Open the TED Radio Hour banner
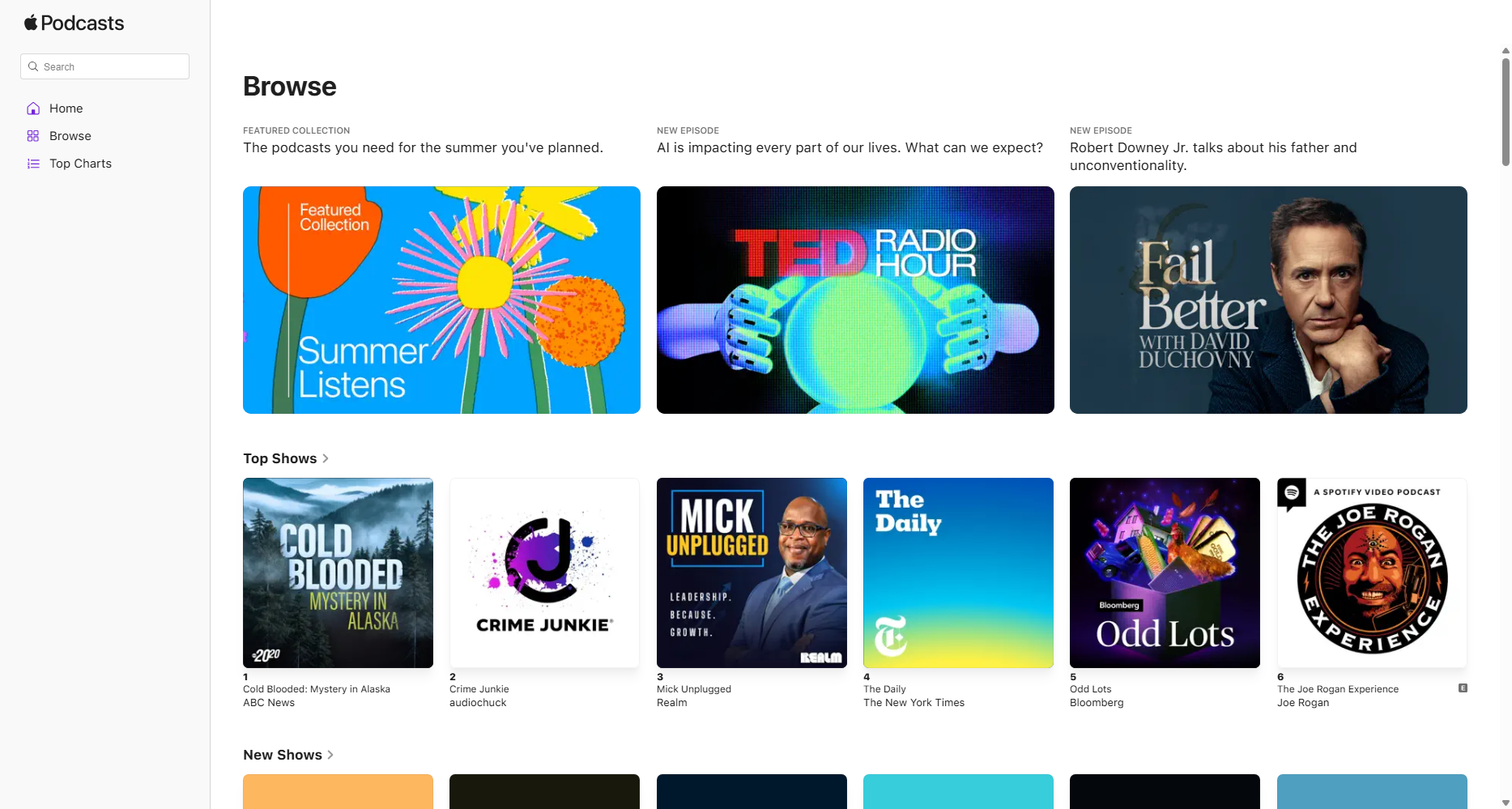The width and height of the screenshot is (1512, 809). pyautogui.click(x=855, y=300)
